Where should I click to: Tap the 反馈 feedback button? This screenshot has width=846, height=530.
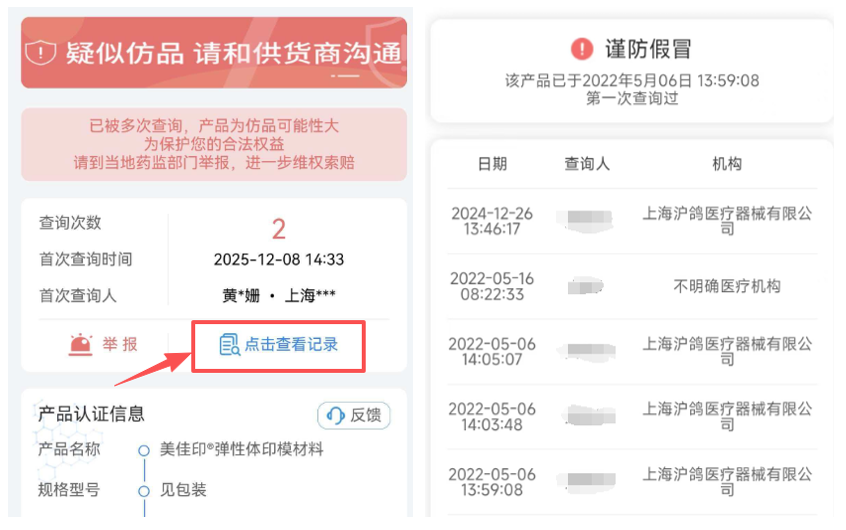(354, 416)
